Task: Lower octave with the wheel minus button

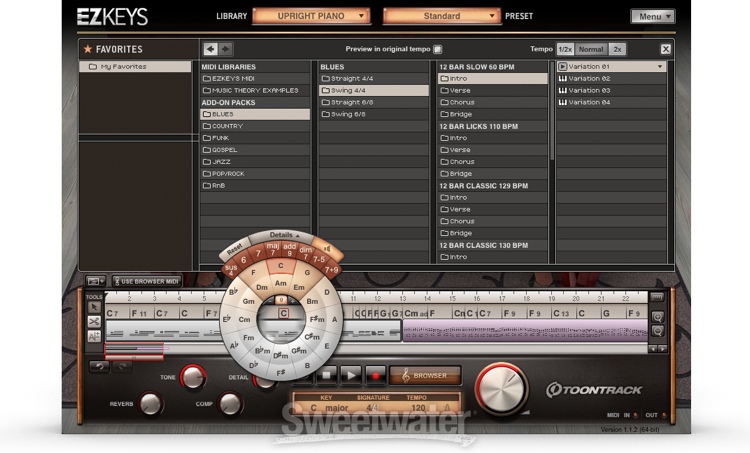Action: [270, 300]
